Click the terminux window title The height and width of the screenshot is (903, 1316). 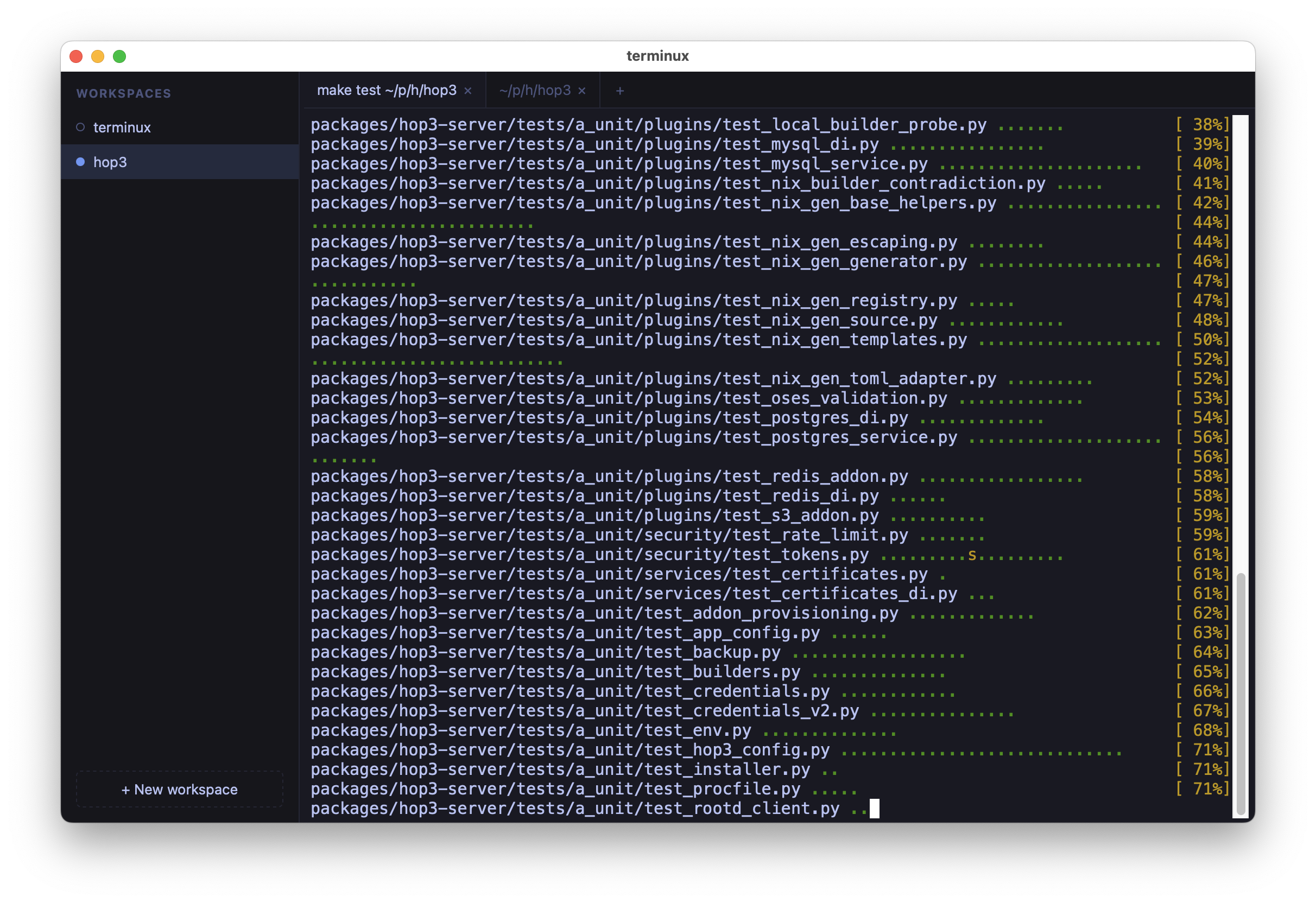pos(657,56)
